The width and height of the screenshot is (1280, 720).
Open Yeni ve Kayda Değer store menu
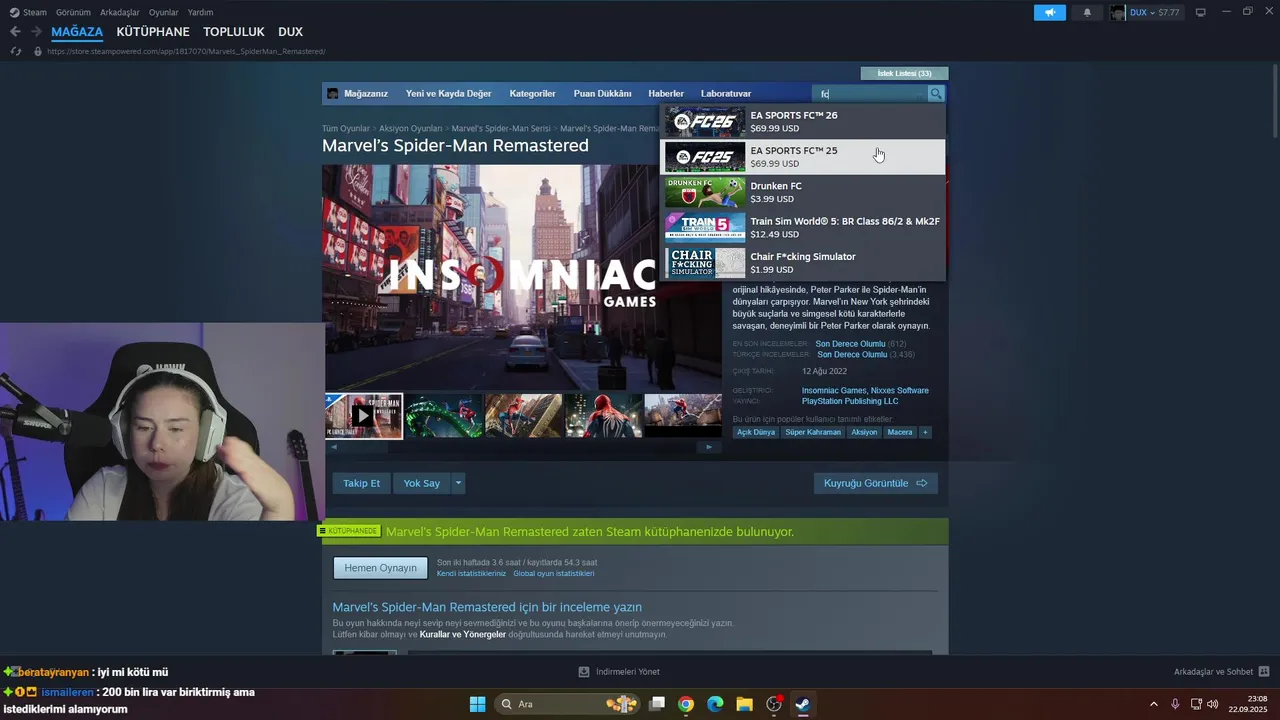[448, 93]
